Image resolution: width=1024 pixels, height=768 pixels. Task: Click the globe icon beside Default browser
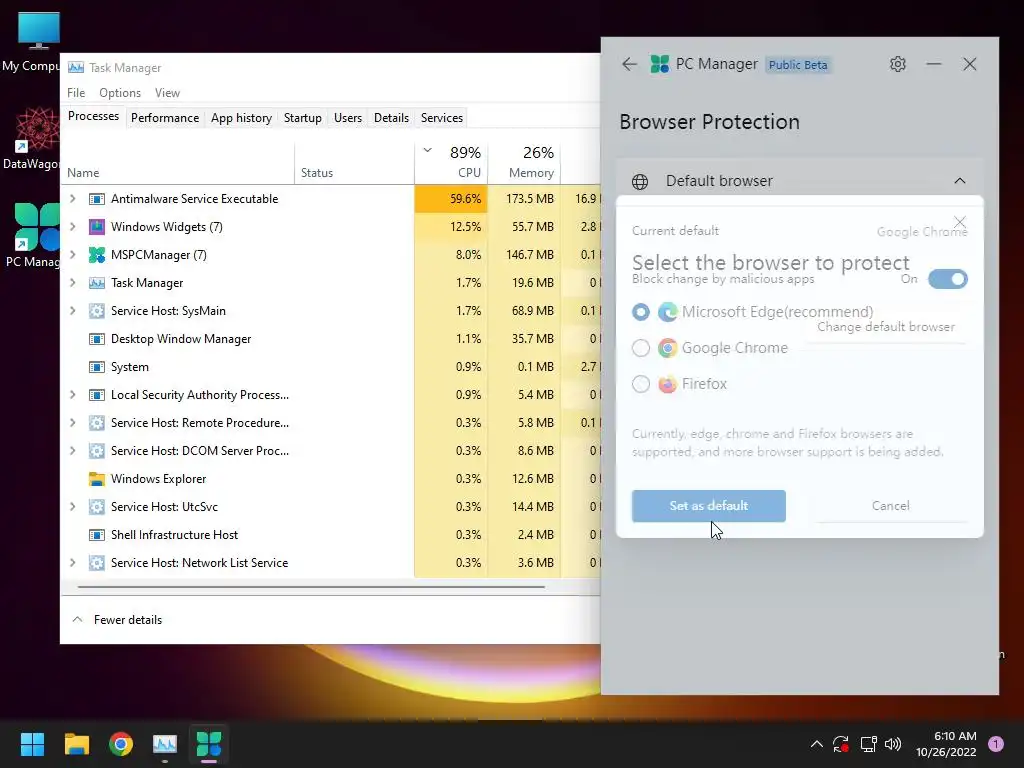click(x=640, y=182)
